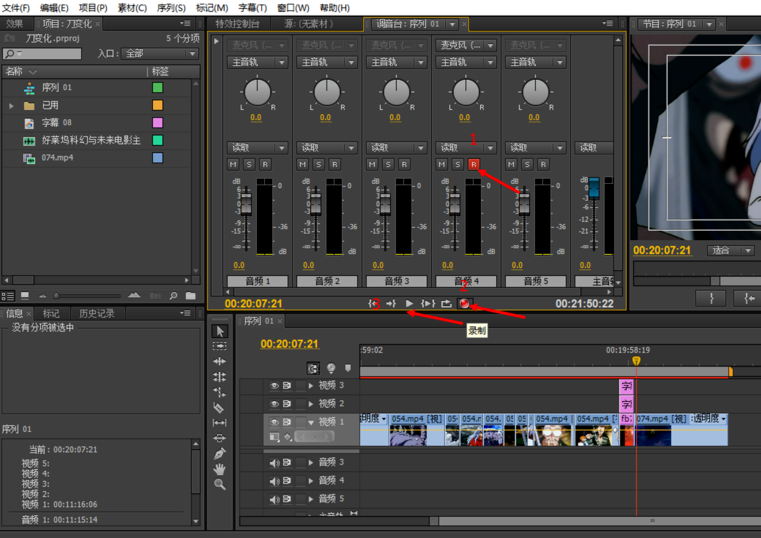Toggle record enable on 音频 4 track
This screenshot has height=538, width=761.
point(474,164)
